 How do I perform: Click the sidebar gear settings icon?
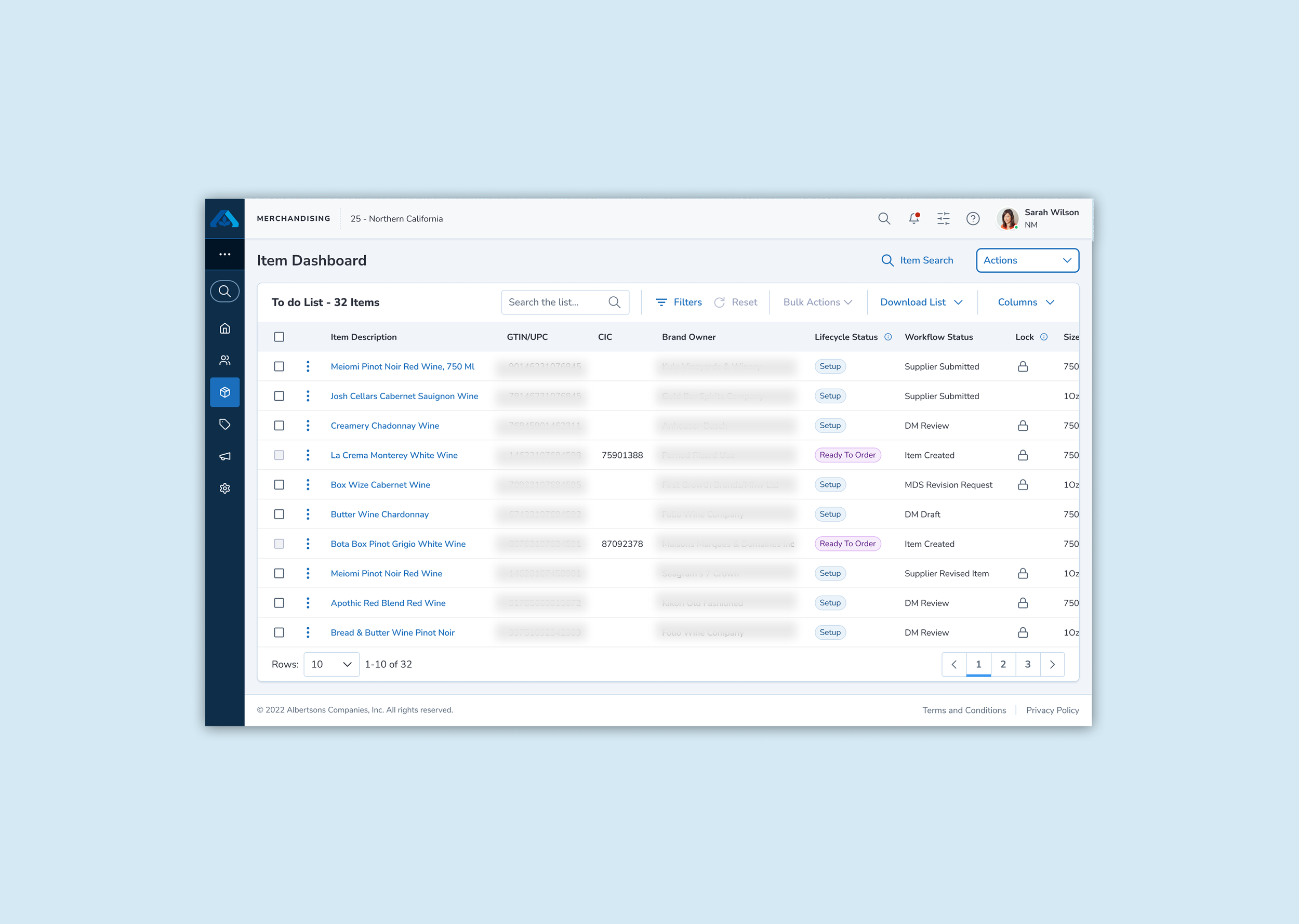click(224, 488)
